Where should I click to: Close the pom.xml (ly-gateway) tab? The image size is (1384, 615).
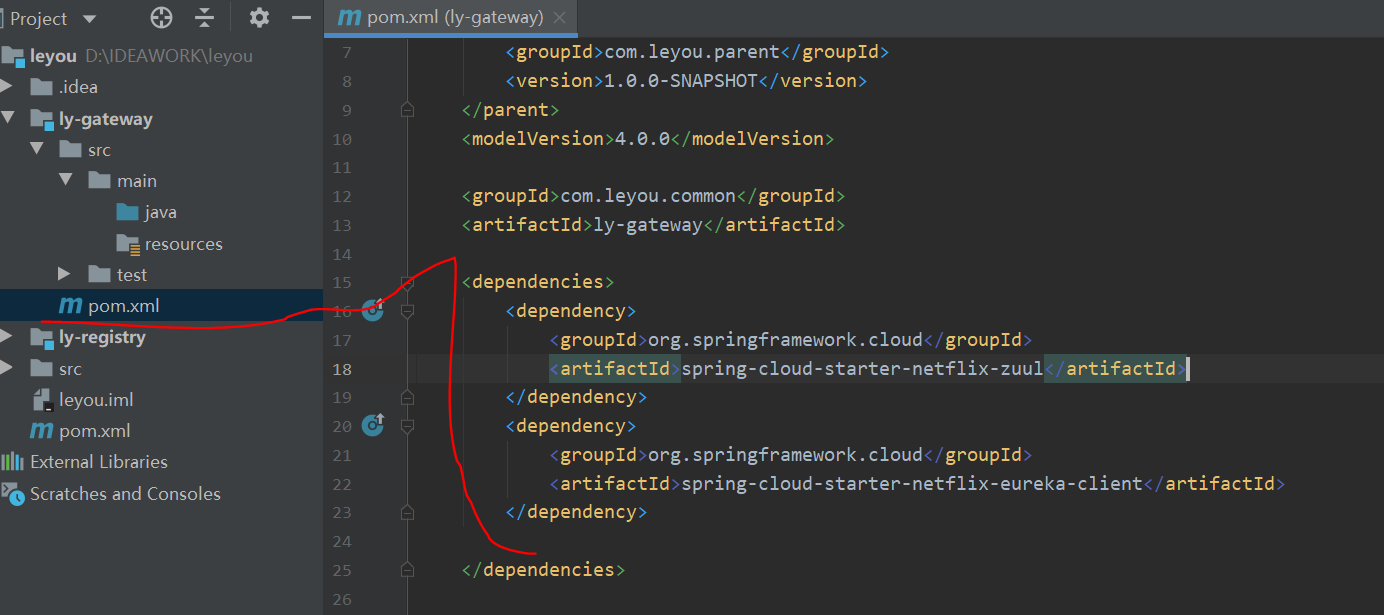pyautogui.click(x=559, y=18)
